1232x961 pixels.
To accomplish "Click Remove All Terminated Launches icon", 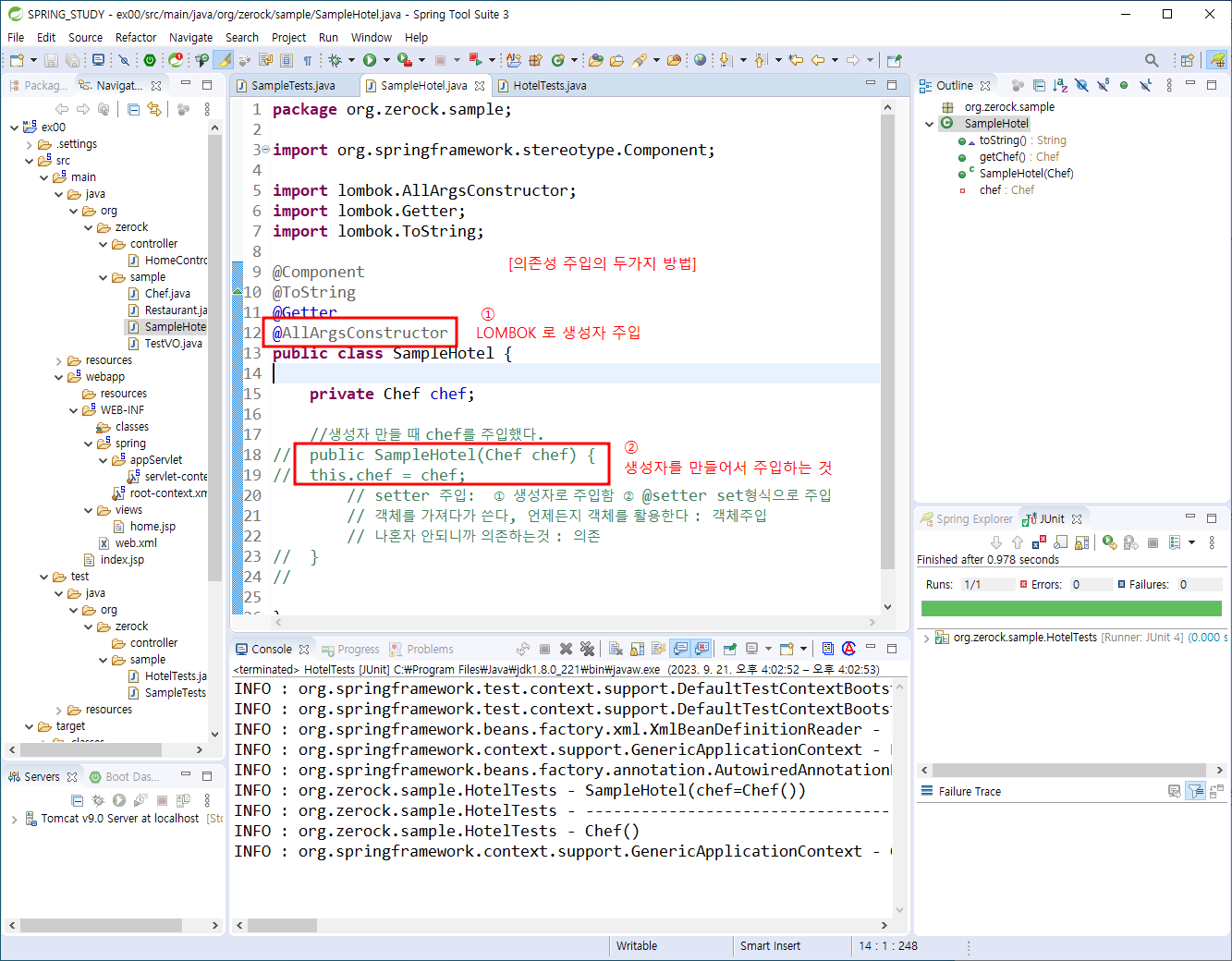I will pyautogui.click(x=587, y=649).
